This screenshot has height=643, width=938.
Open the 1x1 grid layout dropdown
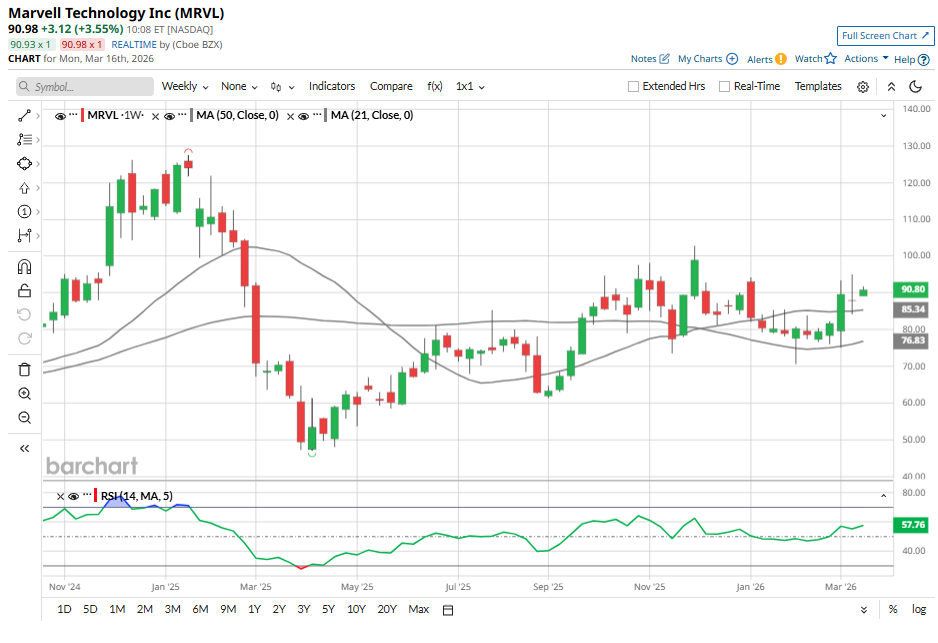pyautogui.click(x=470, y=86)
